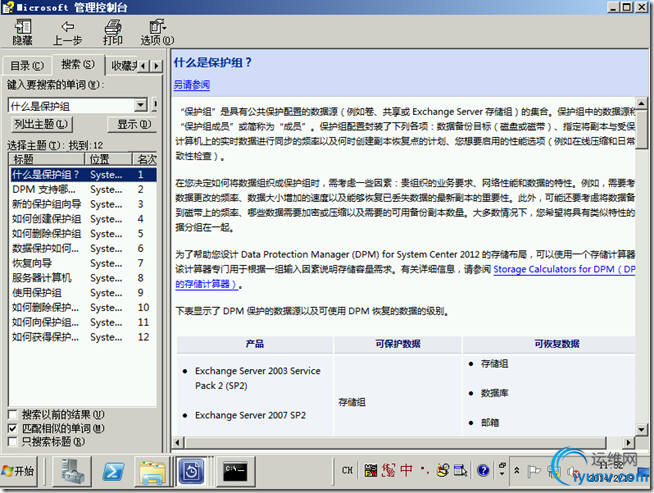
Task: Click the CH language indicator
Action: click(x=347, y=470)
